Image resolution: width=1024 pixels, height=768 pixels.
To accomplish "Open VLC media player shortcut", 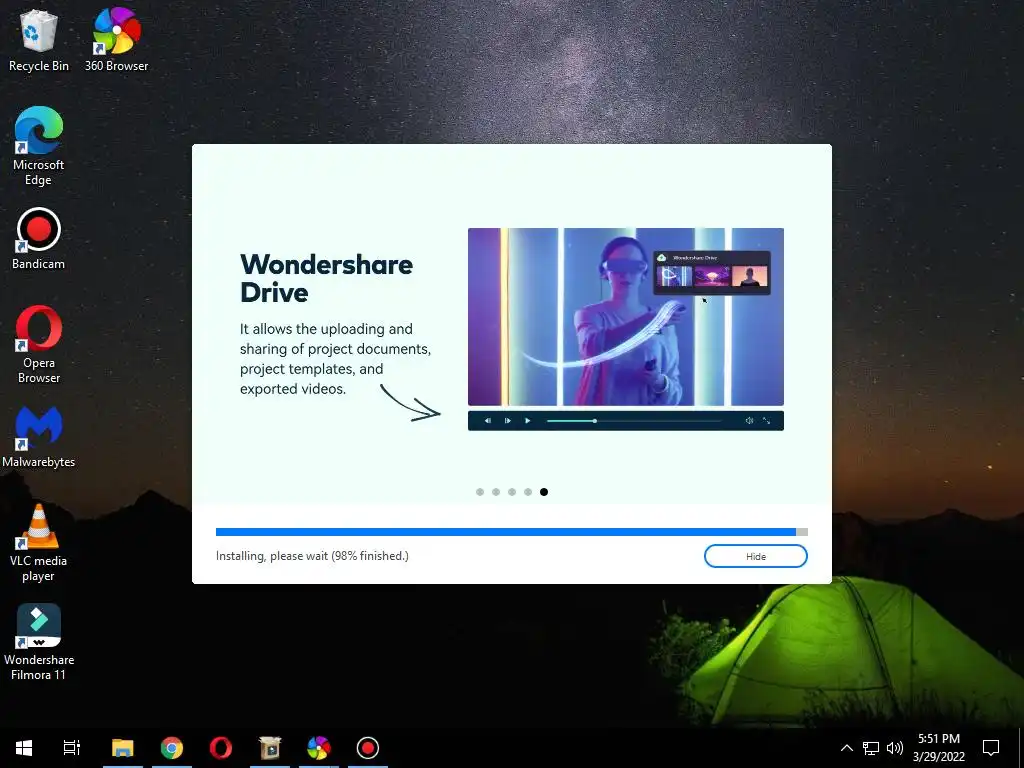I will pos(39,542).
